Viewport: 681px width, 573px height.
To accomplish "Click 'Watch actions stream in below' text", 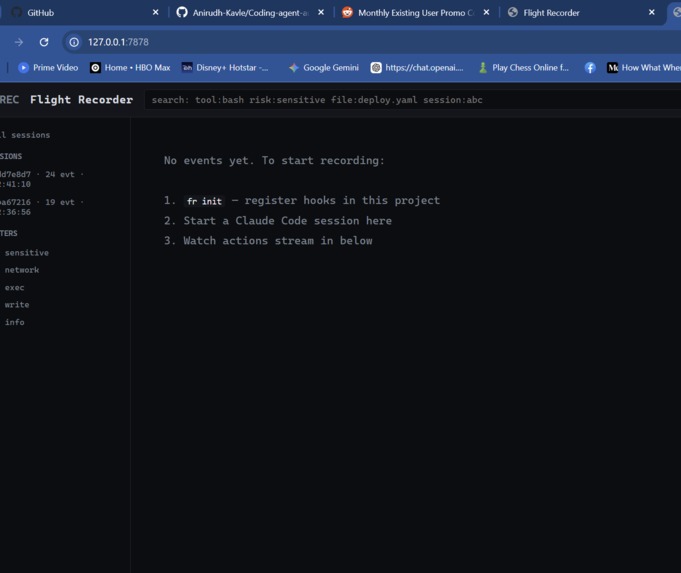I will pyautogui.click(x=278, y=241).
